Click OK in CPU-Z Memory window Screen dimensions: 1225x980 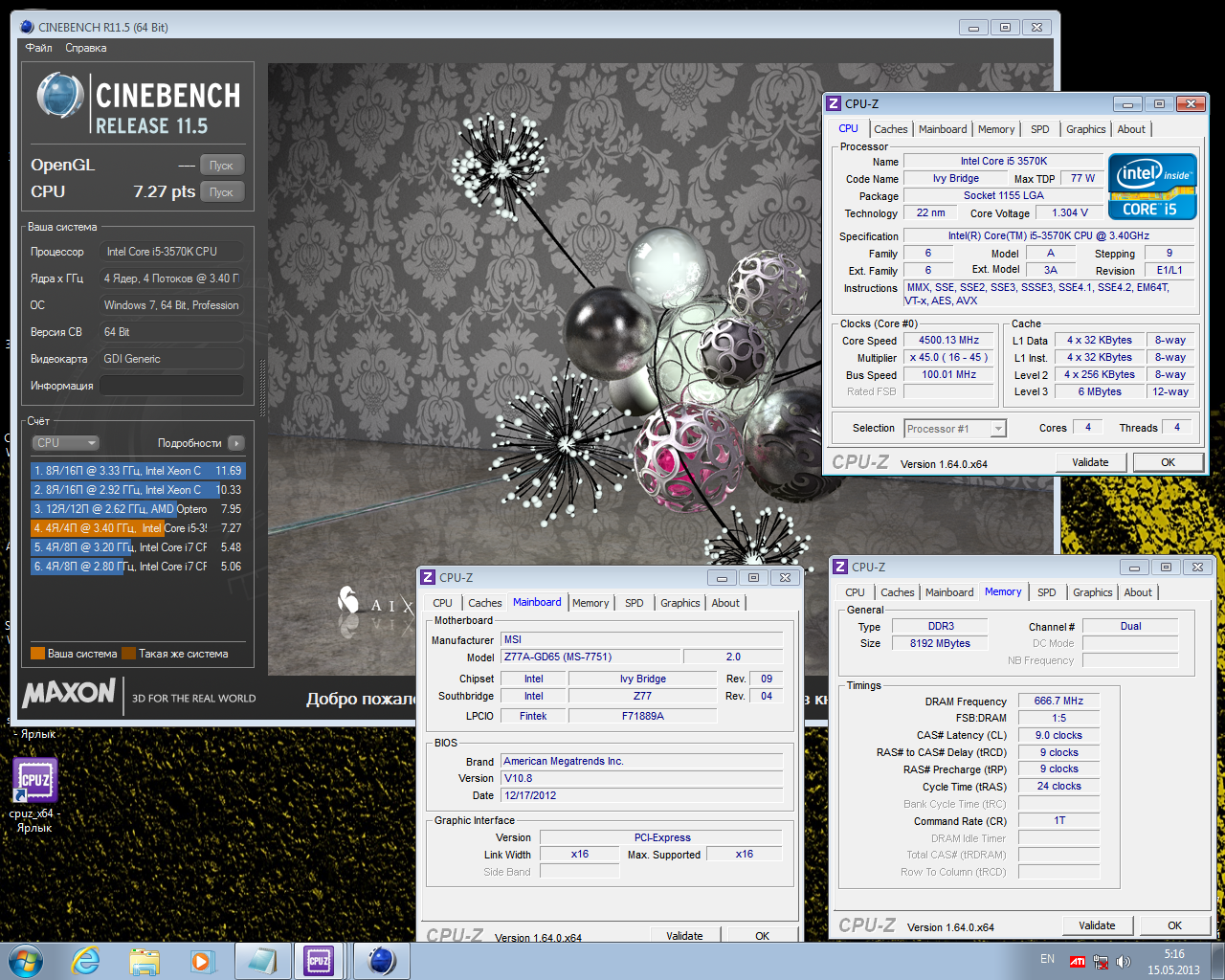pyautogui.click(x=1174, y=925)
